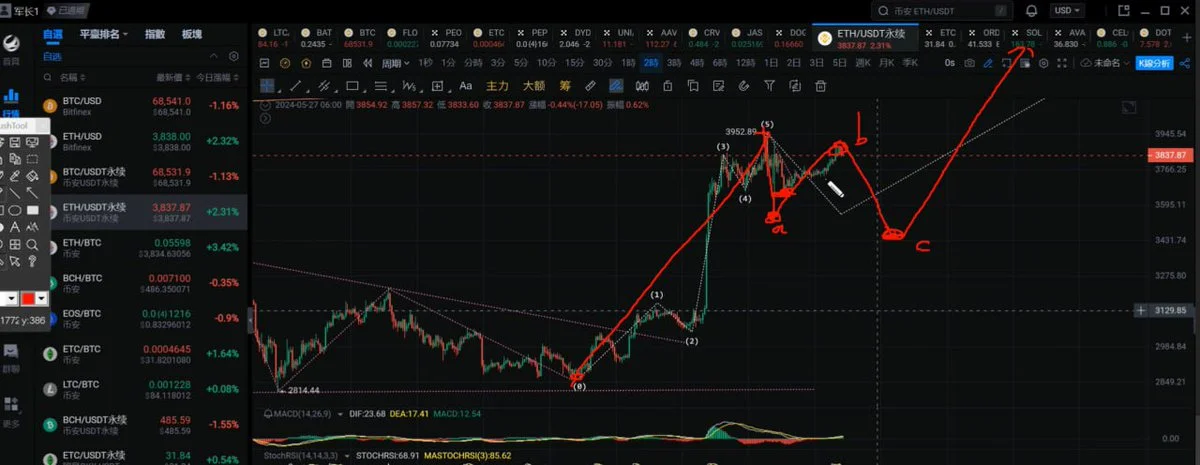1200x465 pixels.
Task: Sort watchlist by 今日涨幅 column
Action: pyautogui.click(x=216, y=77)
